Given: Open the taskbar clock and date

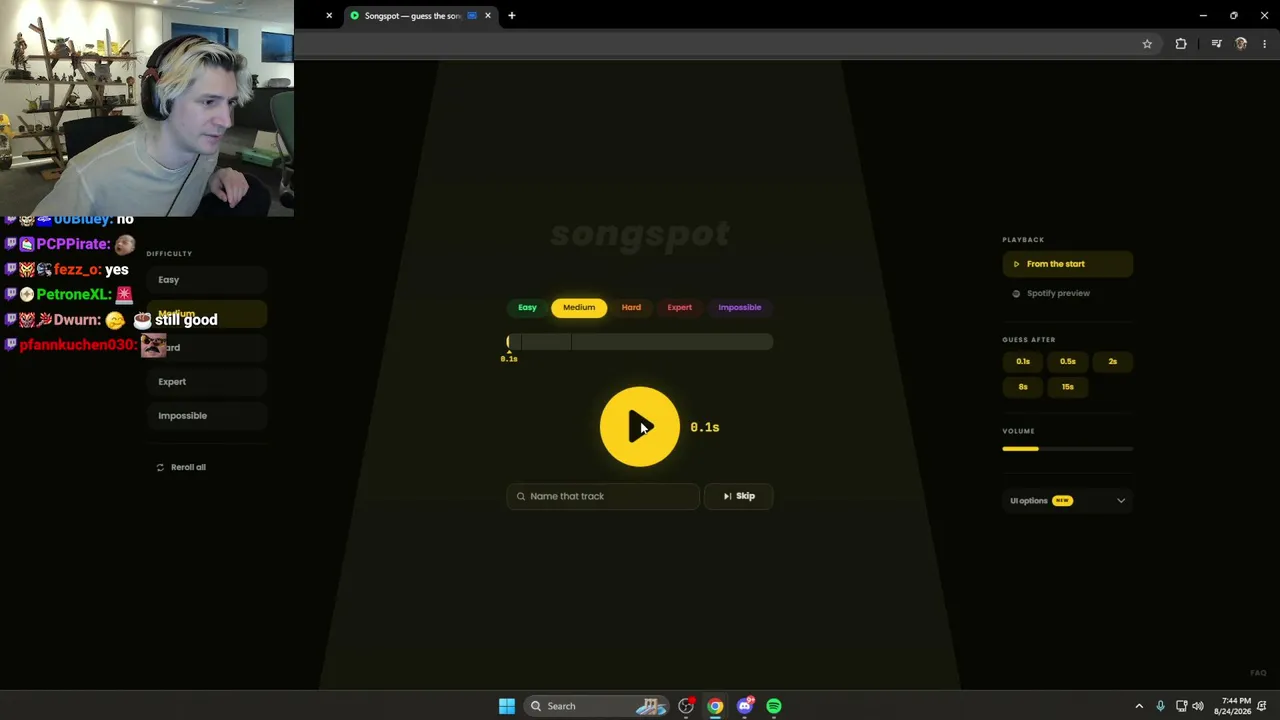Looking at the screenshot, I should (x=1233, y=706).
